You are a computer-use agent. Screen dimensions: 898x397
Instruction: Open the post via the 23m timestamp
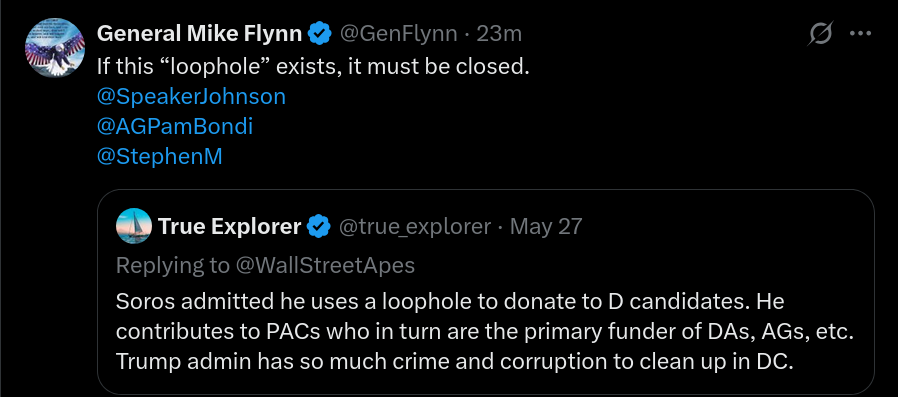point(499,34)
